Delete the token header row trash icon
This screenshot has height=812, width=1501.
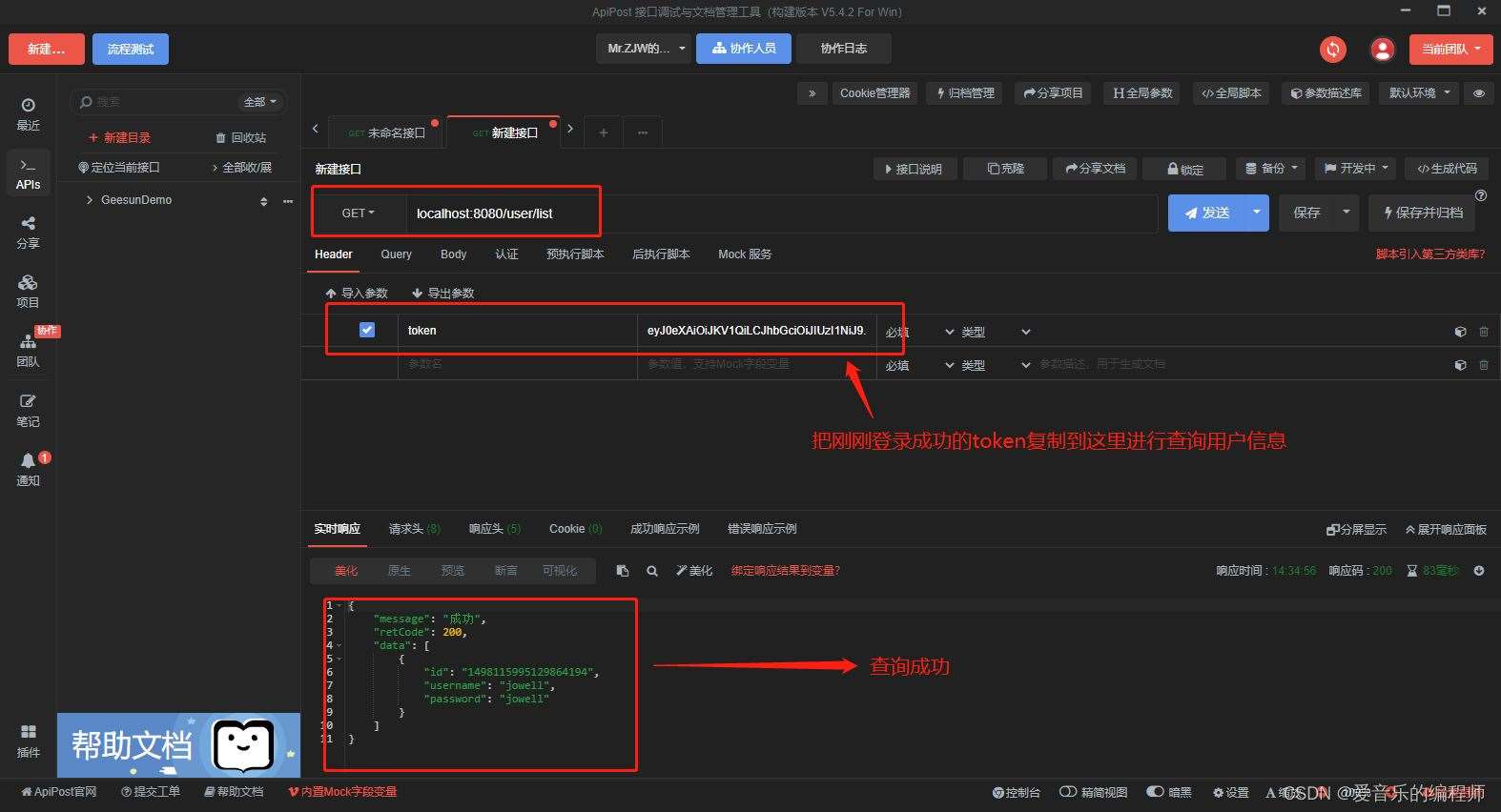1483,332
